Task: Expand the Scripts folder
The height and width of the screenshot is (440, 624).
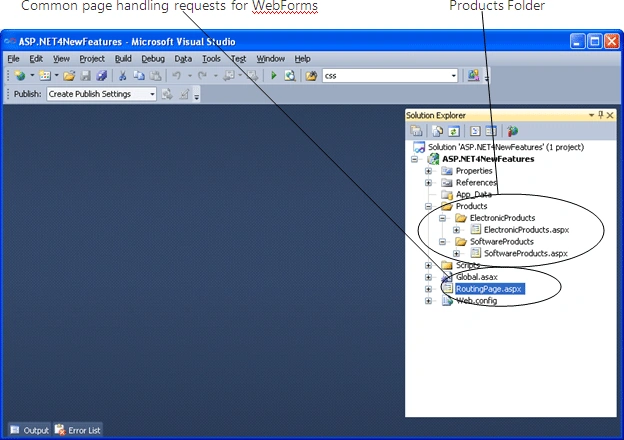Action: pos(428,265)
